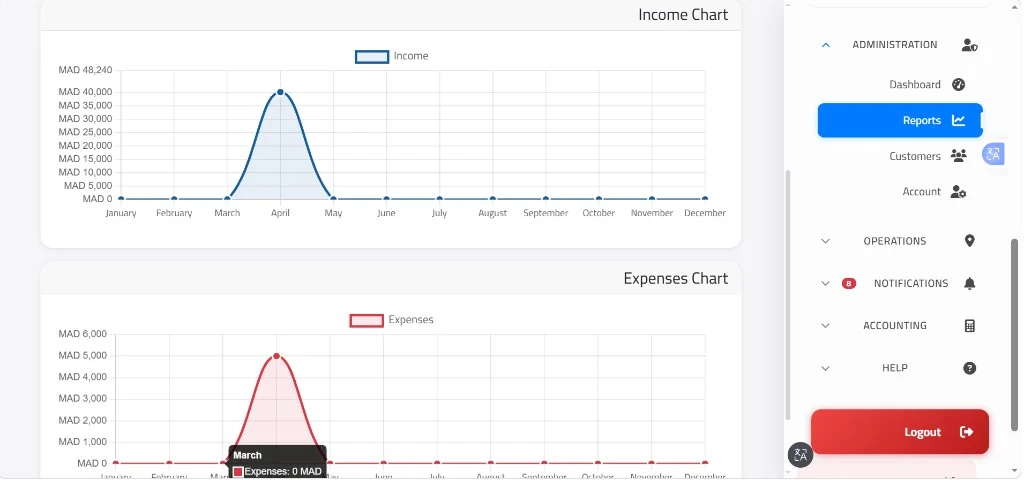Click the April expenses peak point
Screen dimensions: 1024x480
pyautogui.click(x=276, y=356)
